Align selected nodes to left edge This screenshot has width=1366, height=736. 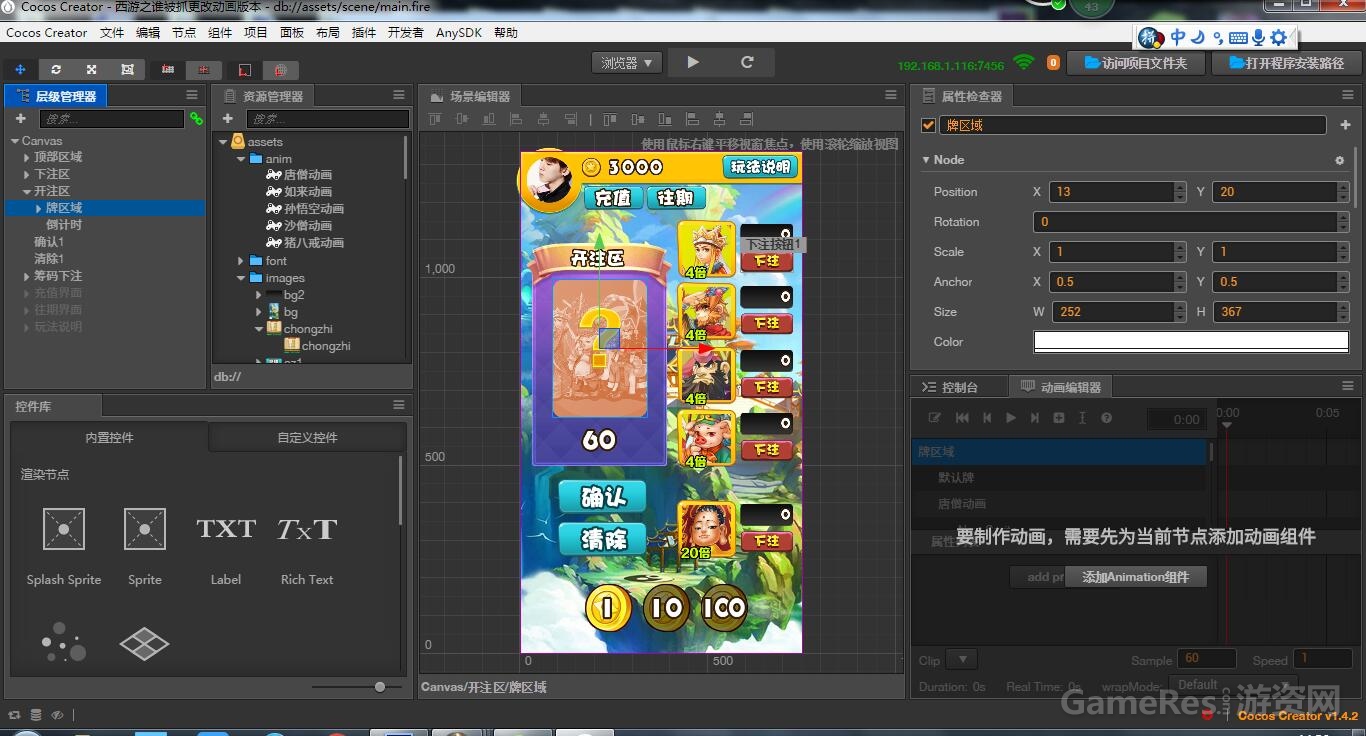516,119
